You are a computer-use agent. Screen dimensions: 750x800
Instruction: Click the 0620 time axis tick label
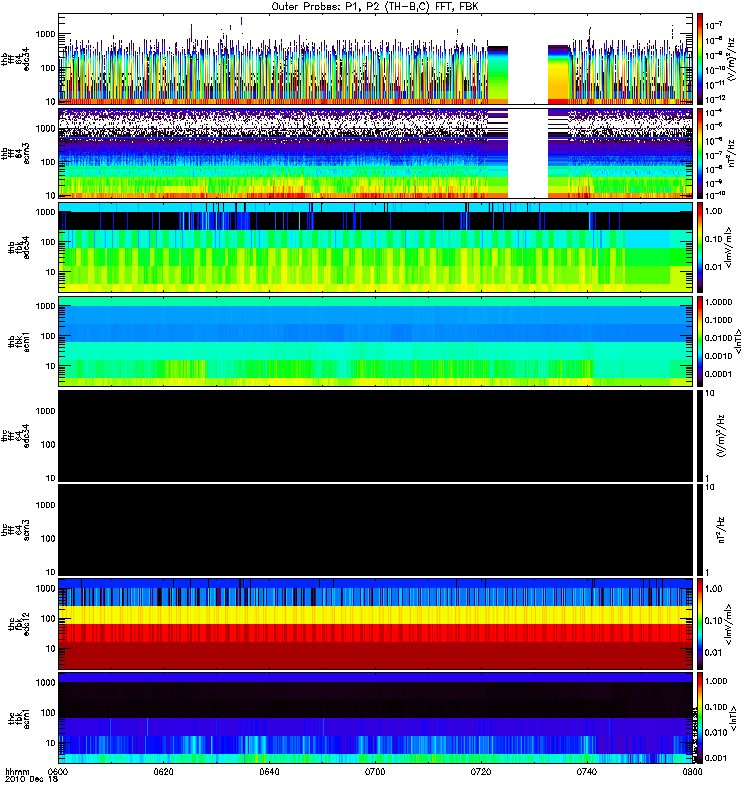[163, 771]
